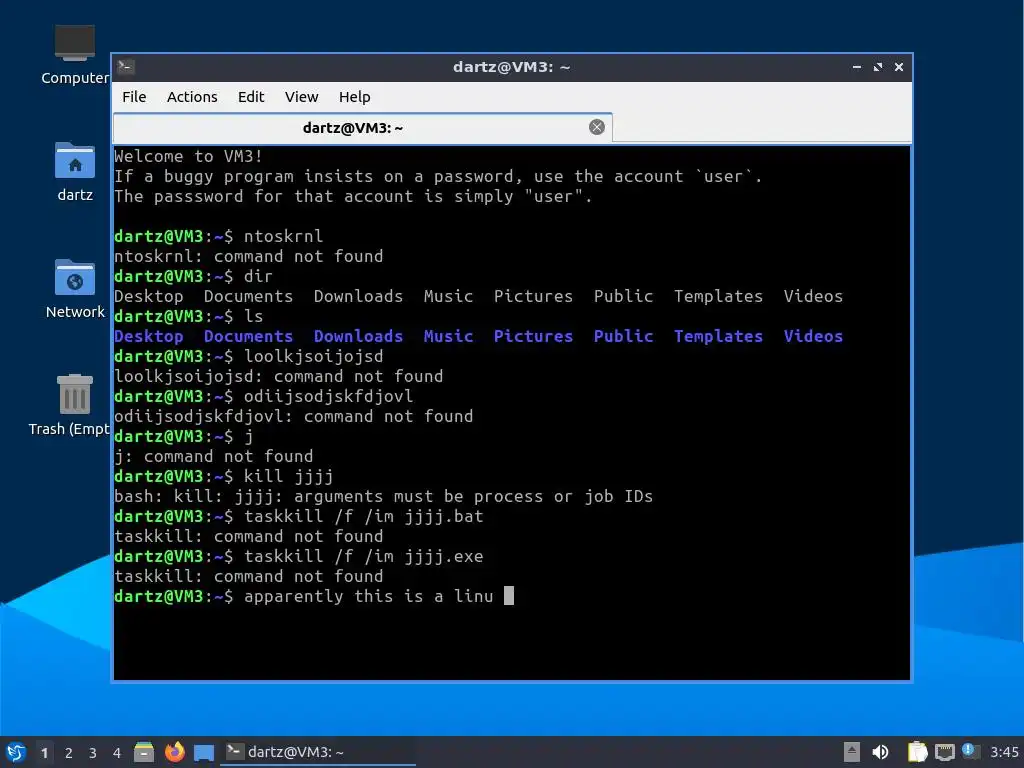Click the white 'Music' in dir output
Viewport: 1024px width, 768px height.
[x=448, y=296]
